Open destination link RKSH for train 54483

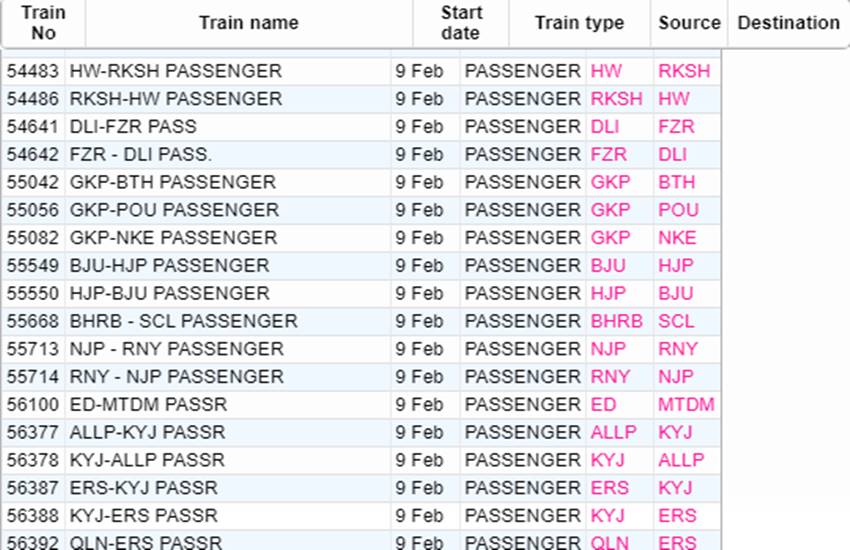[x=684, y=71]
